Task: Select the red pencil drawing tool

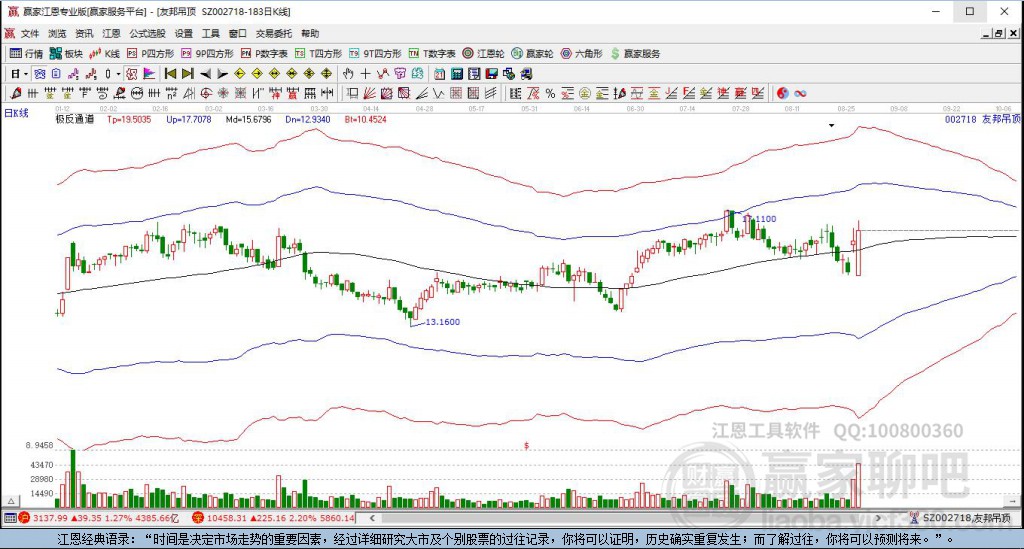Action: coord(16,93)
